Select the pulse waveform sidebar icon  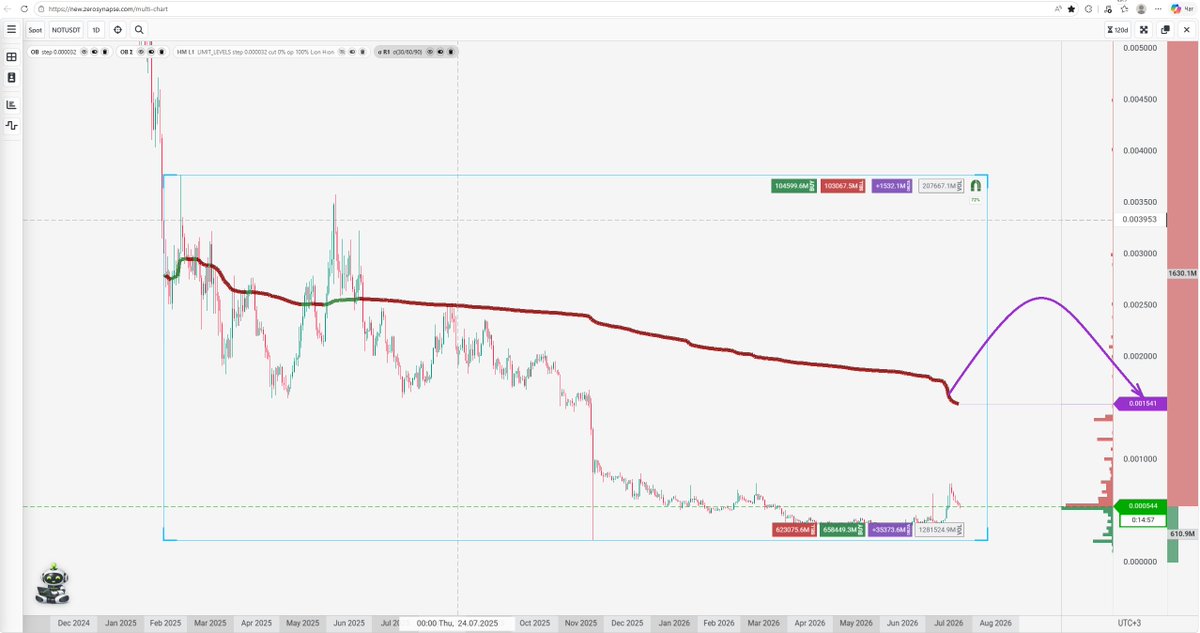pos(11,125)
